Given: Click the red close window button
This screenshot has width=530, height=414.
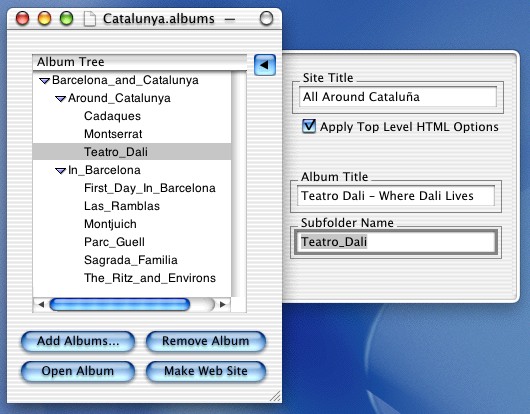Looking at the screenshot, I should point(23,18).
